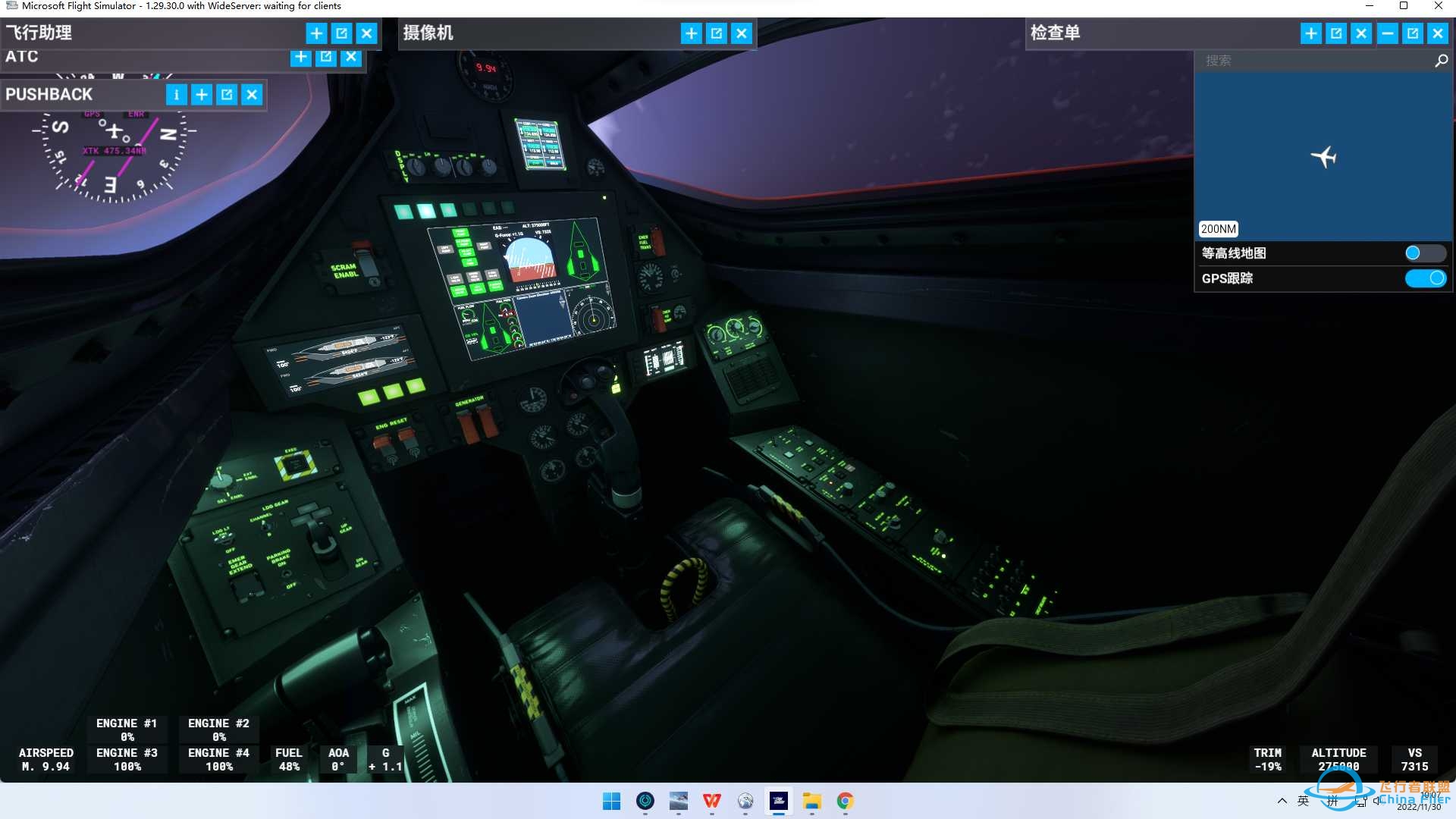The width and height of the screenshot is (1456, 819).
Task: Disable the GPS tracking (GPS跟踪) switch
Action: 1424,278
